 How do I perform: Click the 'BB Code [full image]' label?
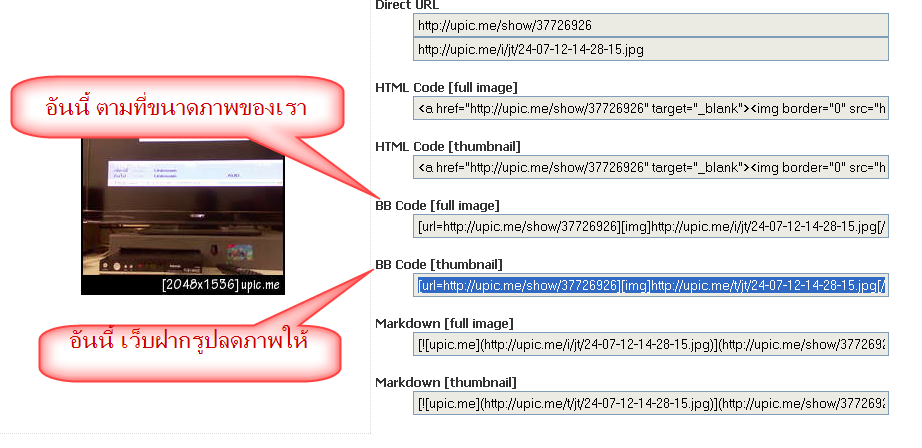click(437, 206)
